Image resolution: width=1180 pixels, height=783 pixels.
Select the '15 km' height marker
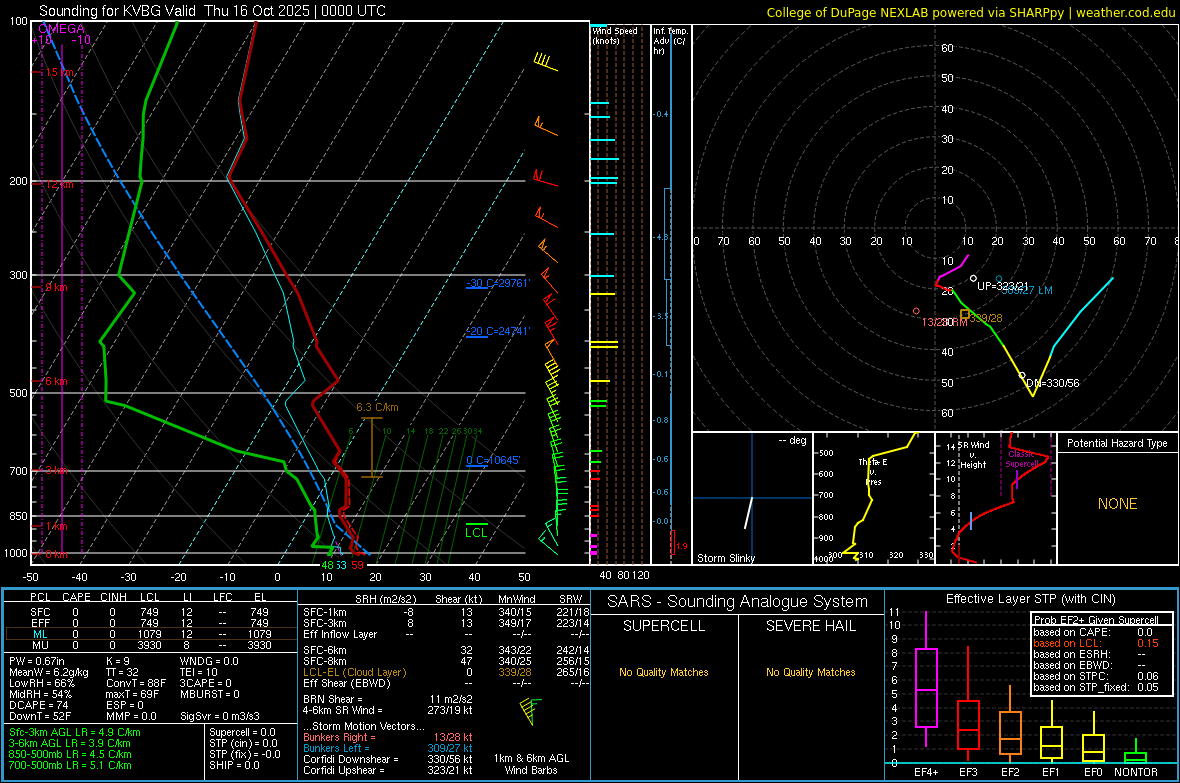click(x=58, y=72)
